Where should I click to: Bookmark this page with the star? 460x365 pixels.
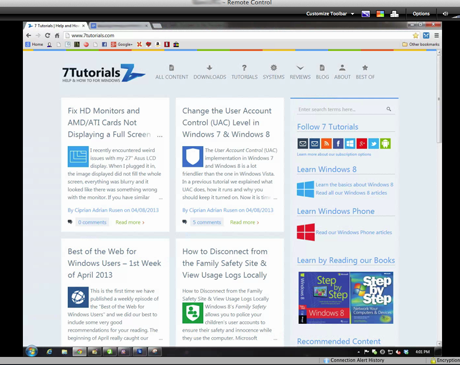[416, 35]
